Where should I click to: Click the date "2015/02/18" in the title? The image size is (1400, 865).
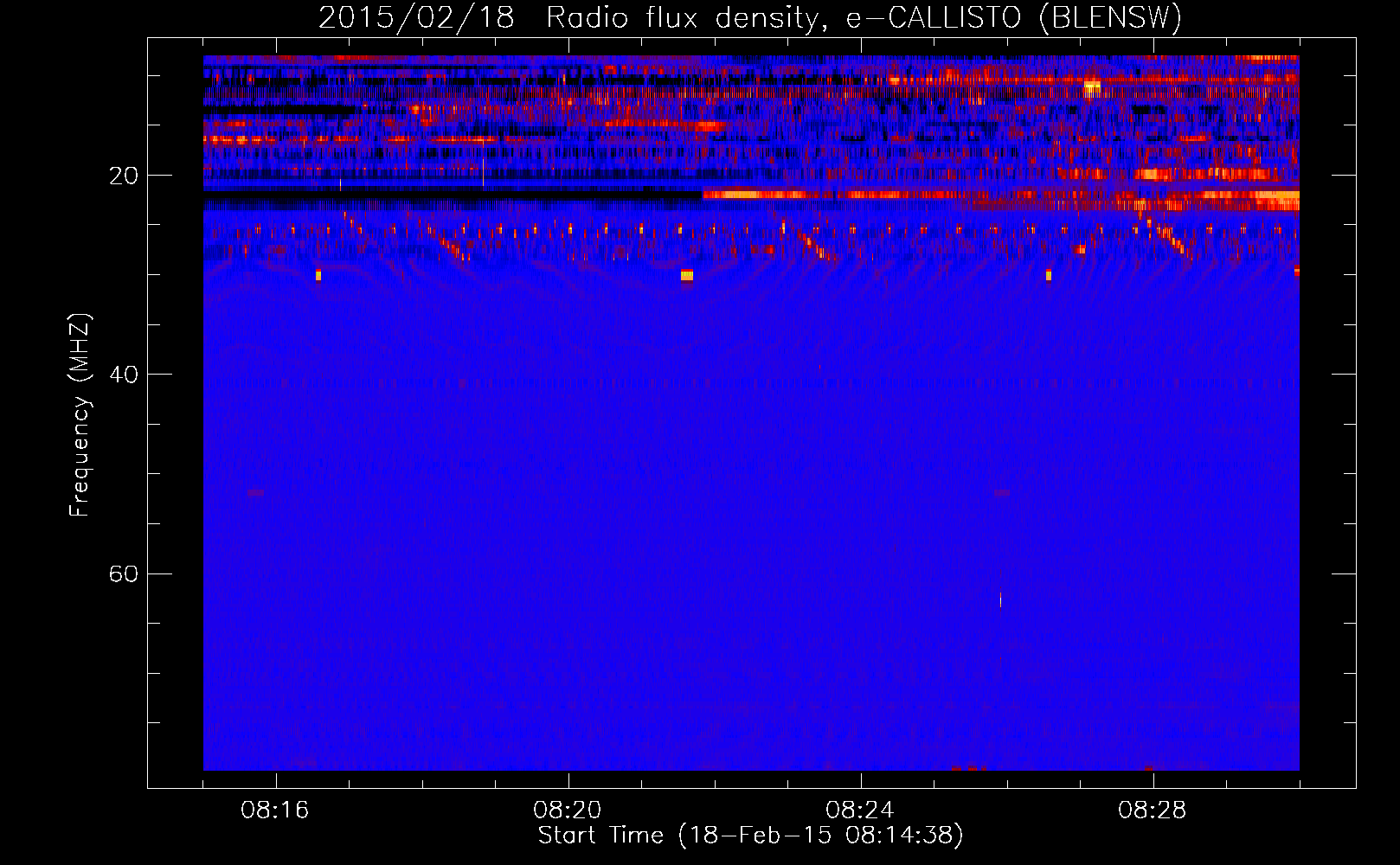(x=416, y=17)
